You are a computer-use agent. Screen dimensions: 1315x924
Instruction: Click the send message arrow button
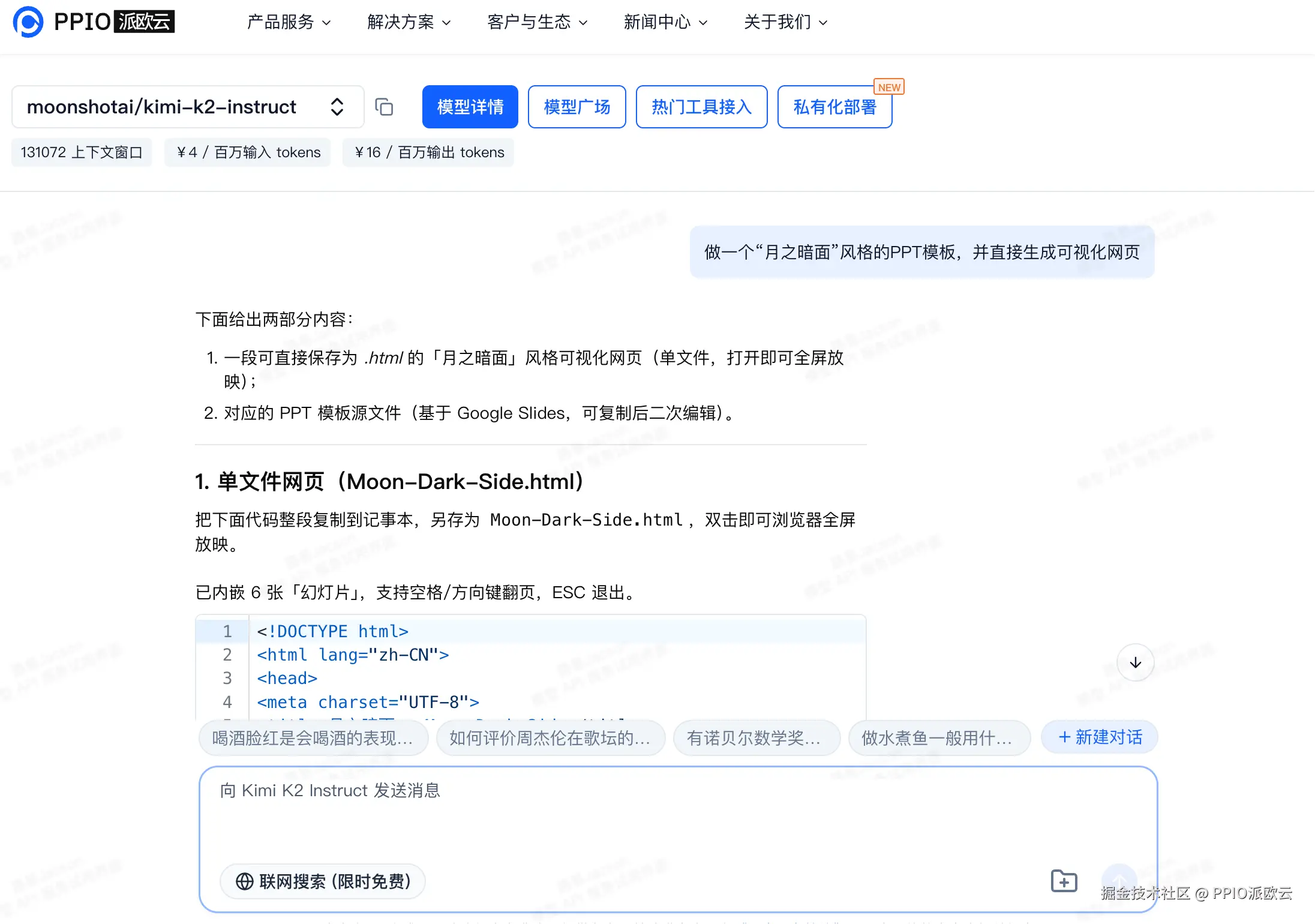[1119, 881]
